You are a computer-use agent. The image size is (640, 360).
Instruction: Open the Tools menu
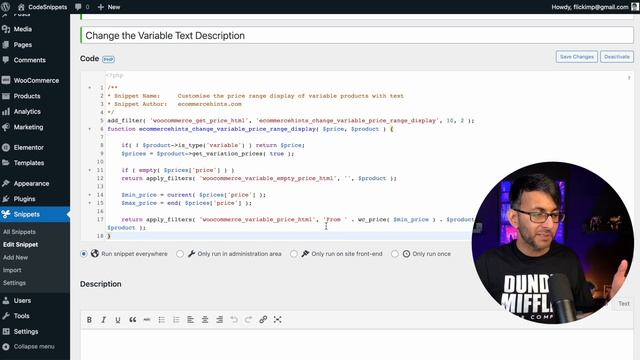click(21, 316)
